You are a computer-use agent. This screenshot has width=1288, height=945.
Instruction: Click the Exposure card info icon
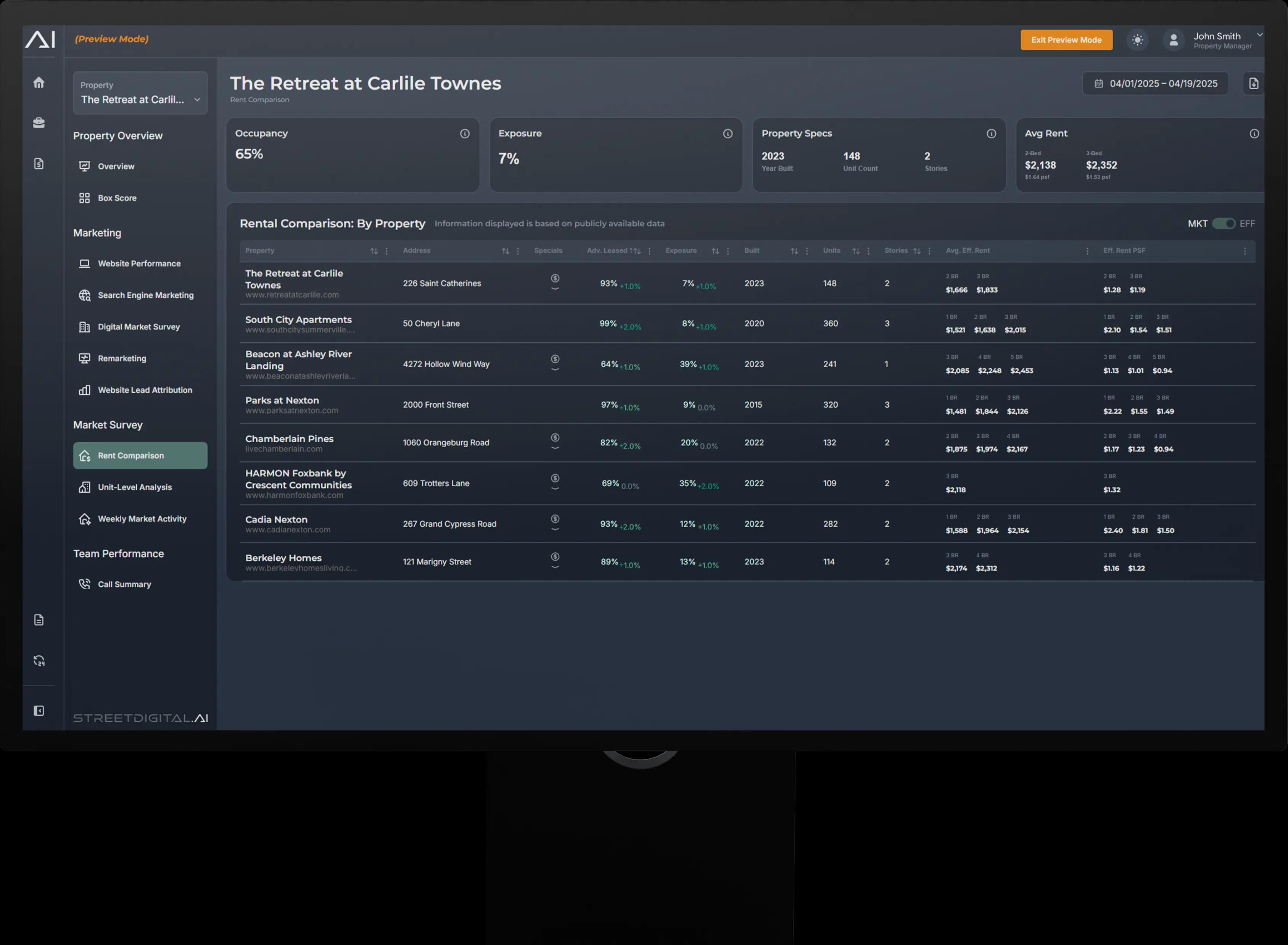727,133
